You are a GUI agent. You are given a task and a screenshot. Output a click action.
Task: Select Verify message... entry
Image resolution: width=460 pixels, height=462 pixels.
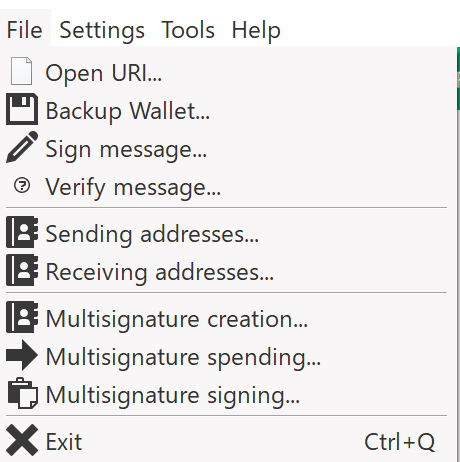227,185
